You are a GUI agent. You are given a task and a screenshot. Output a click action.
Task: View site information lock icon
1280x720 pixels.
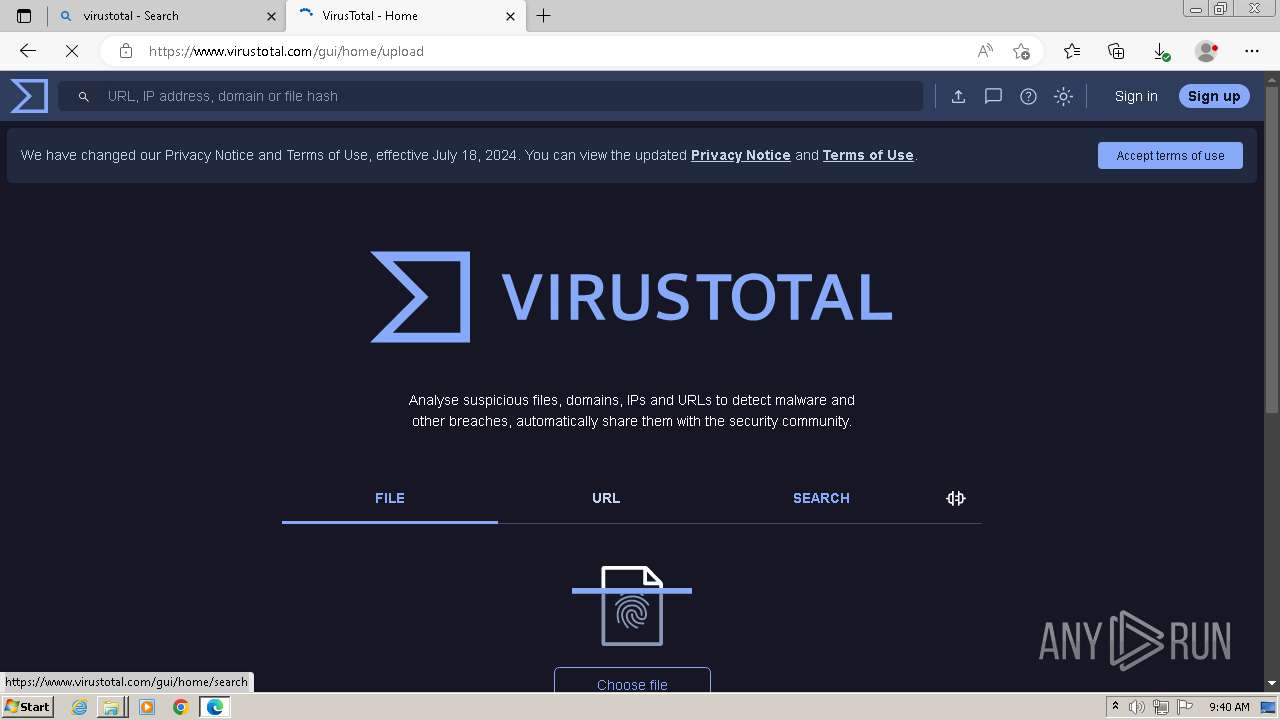[126, 51]
